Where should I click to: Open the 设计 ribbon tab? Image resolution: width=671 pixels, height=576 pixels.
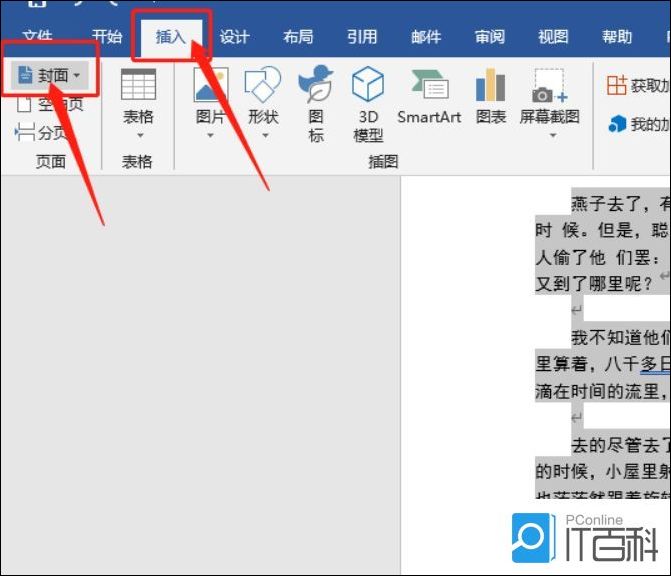235,37
